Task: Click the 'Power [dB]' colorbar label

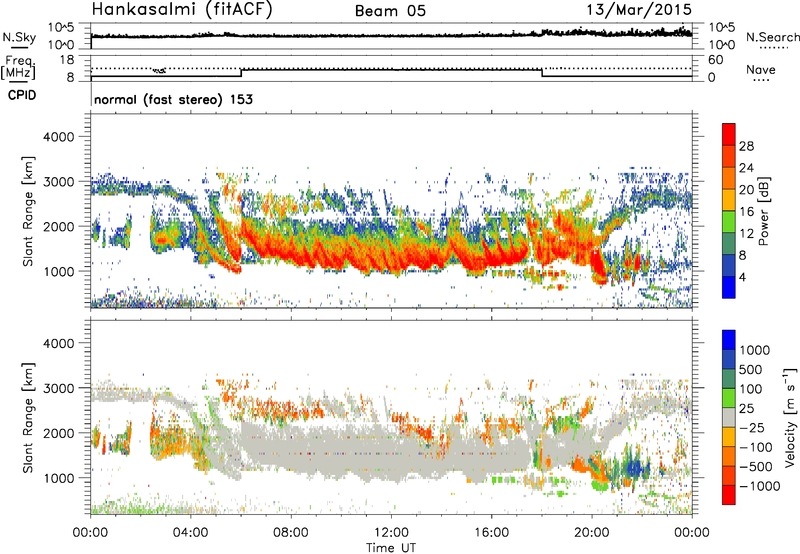Action: (763, 211)
